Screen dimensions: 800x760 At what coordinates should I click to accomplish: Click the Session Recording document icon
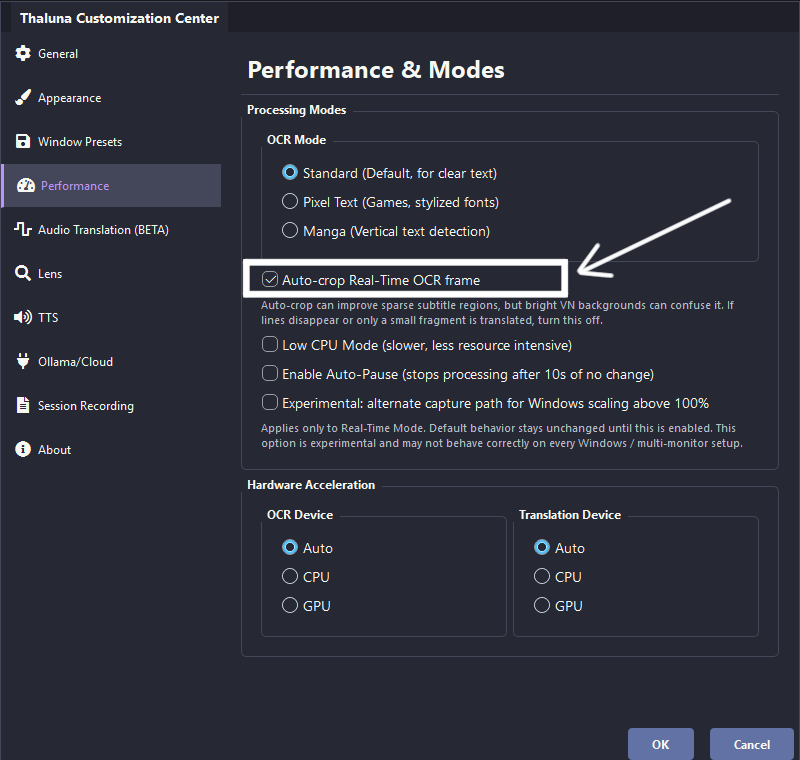pos(23,405)
